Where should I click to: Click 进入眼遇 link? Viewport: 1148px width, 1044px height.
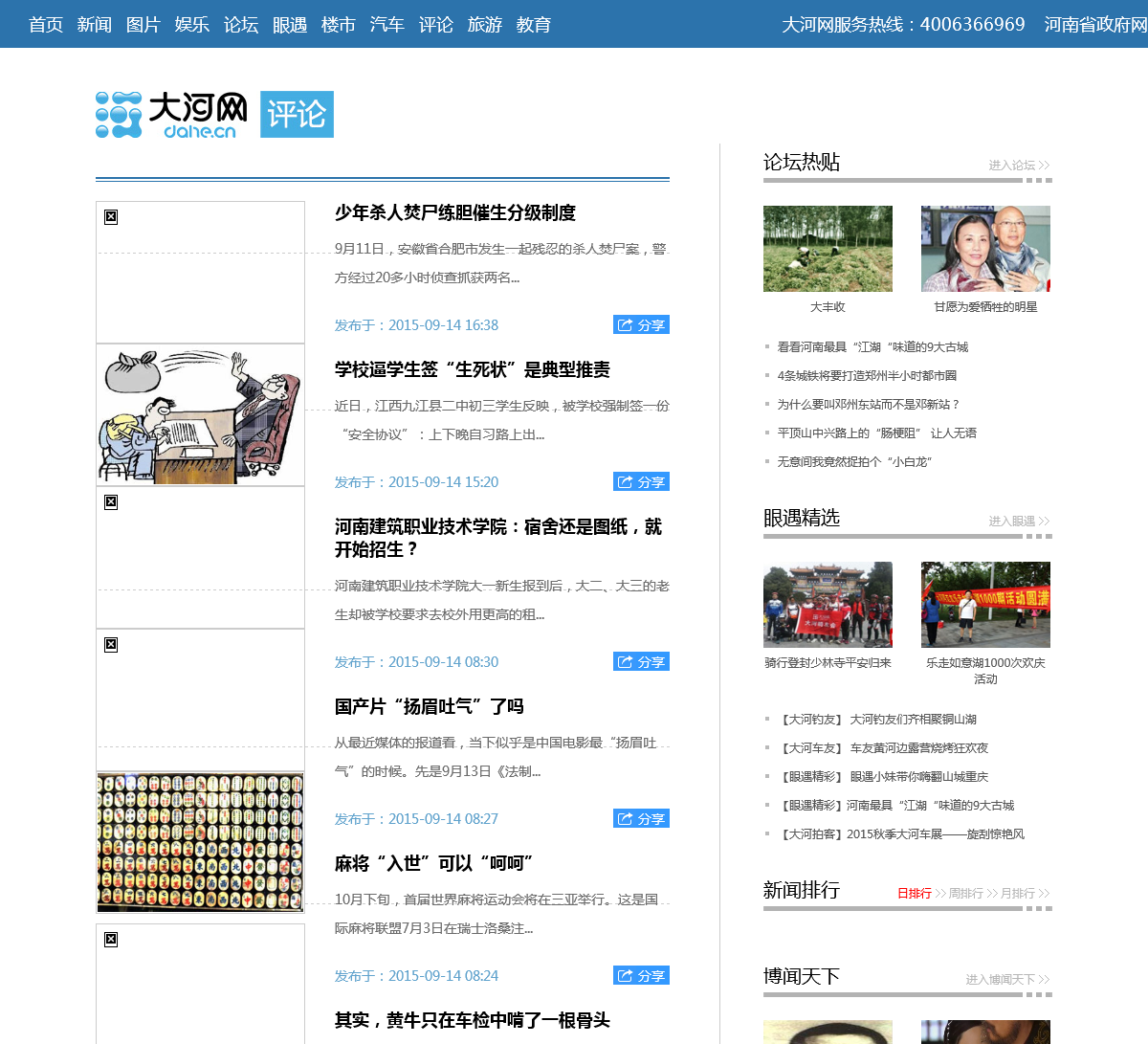click(1019, 522)
